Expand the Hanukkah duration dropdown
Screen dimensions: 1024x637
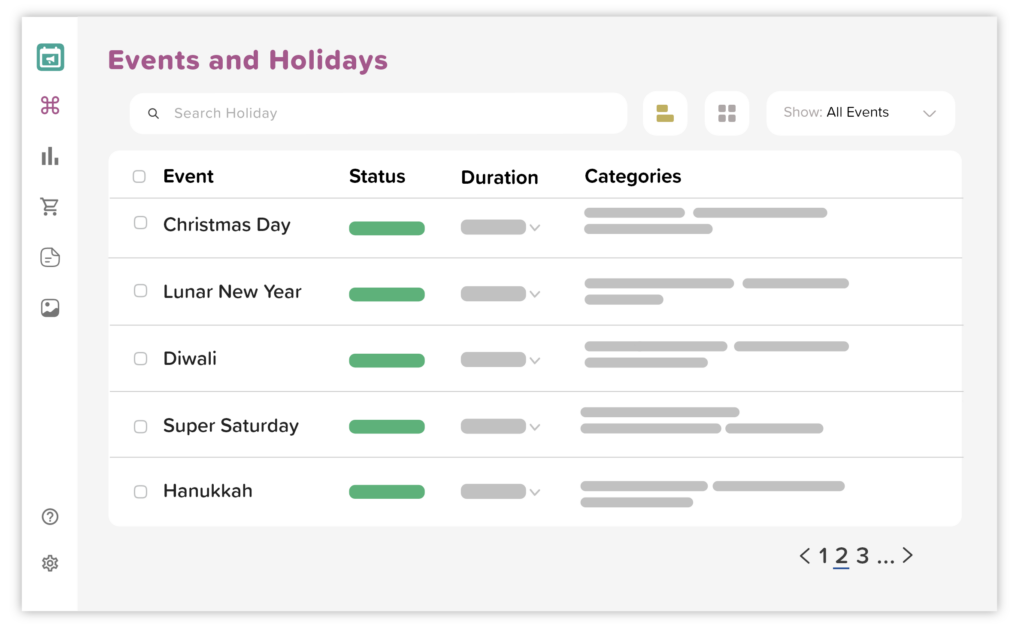(x=500, y=492)
